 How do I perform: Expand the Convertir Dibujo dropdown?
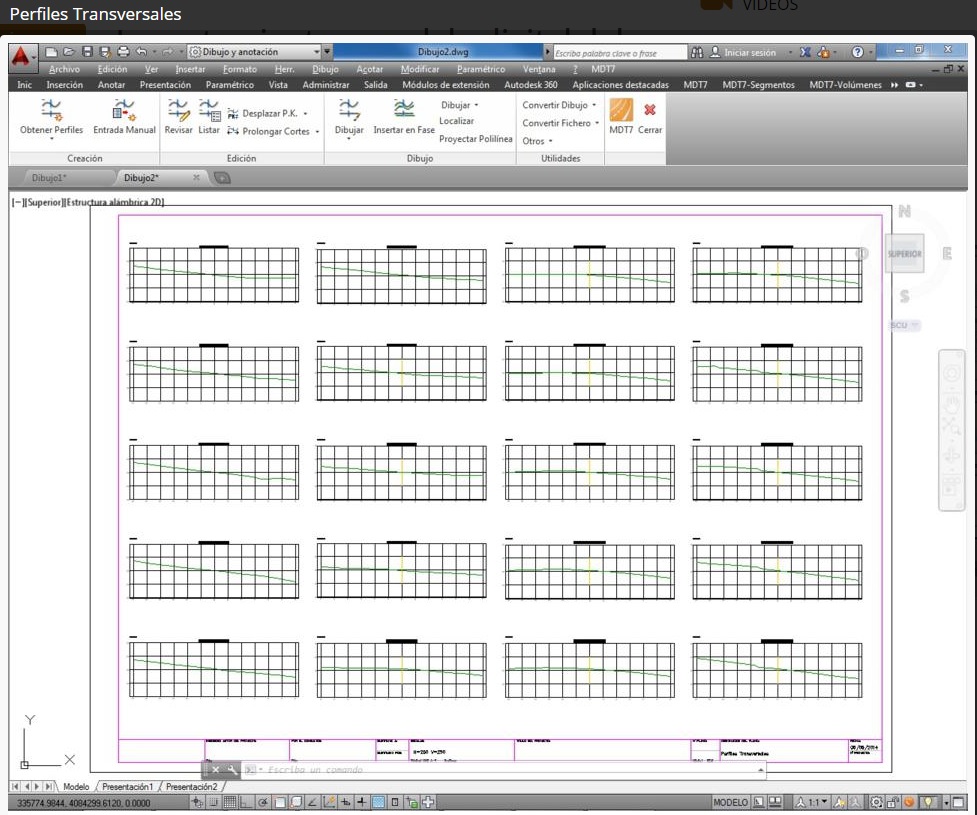tap(559, 105)
